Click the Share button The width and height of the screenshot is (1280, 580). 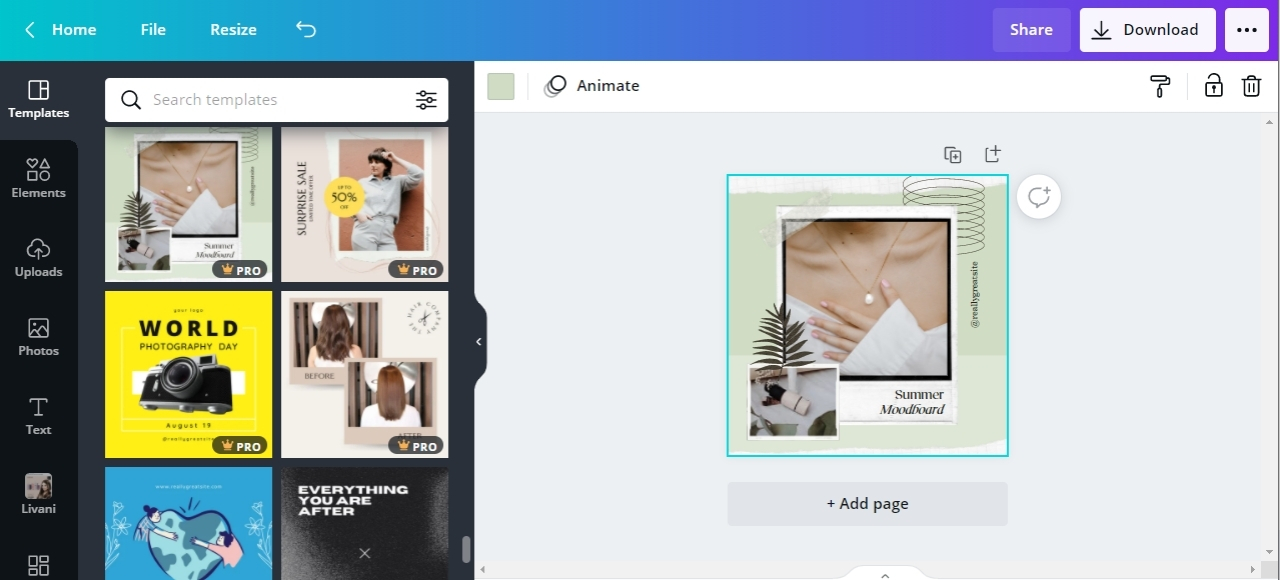point(1031,30)
